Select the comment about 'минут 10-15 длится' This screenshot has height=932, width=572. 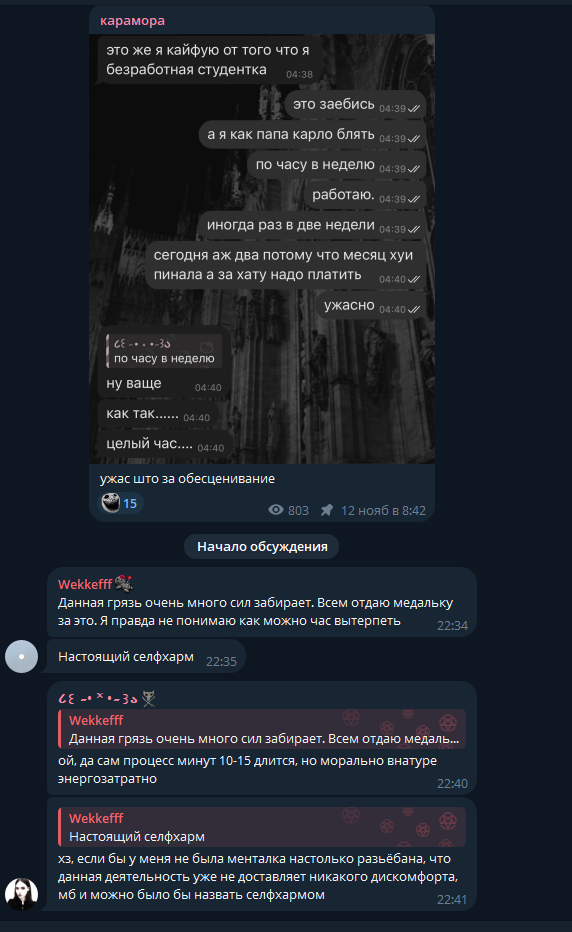(x=262, y=738)
